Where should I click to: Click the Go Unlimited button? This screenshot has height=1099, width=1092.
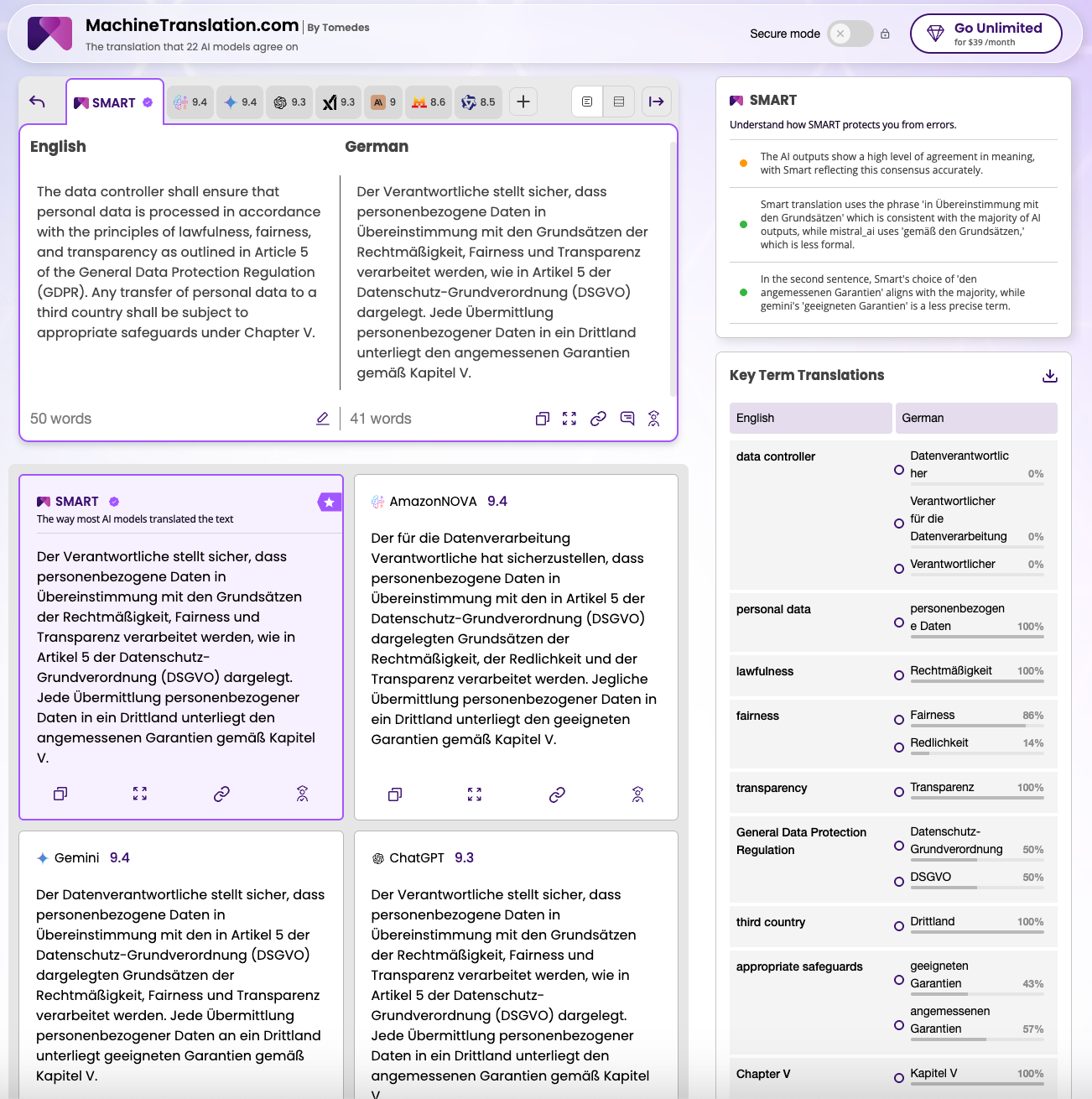(x=985, y=34)
